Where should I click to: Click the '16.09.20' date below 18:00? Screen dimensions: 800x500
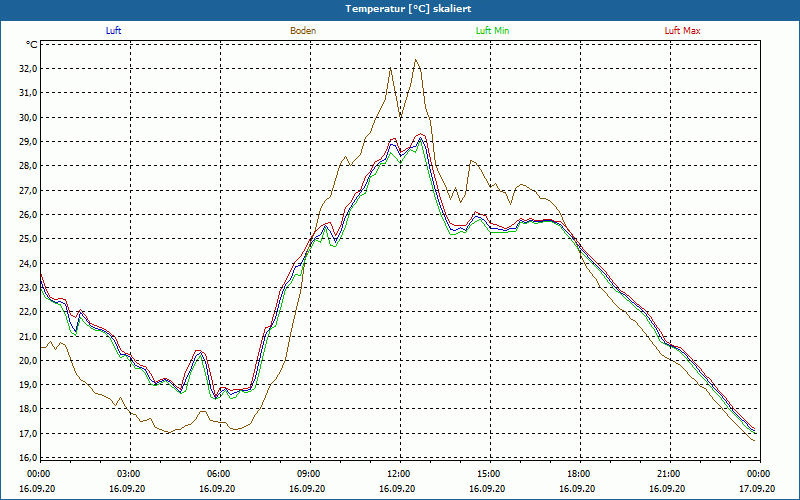[578, 488]
